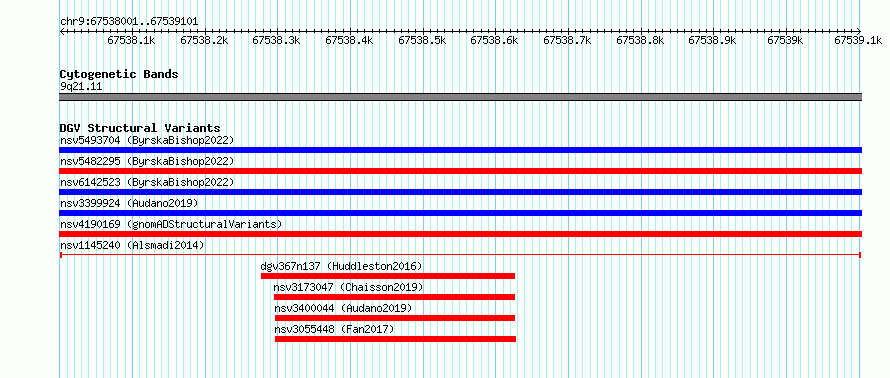Click the nsv5493704 (ByrskaBishop2022) label
The width and height of the screenshot is (890, 378).
(147, 140)
